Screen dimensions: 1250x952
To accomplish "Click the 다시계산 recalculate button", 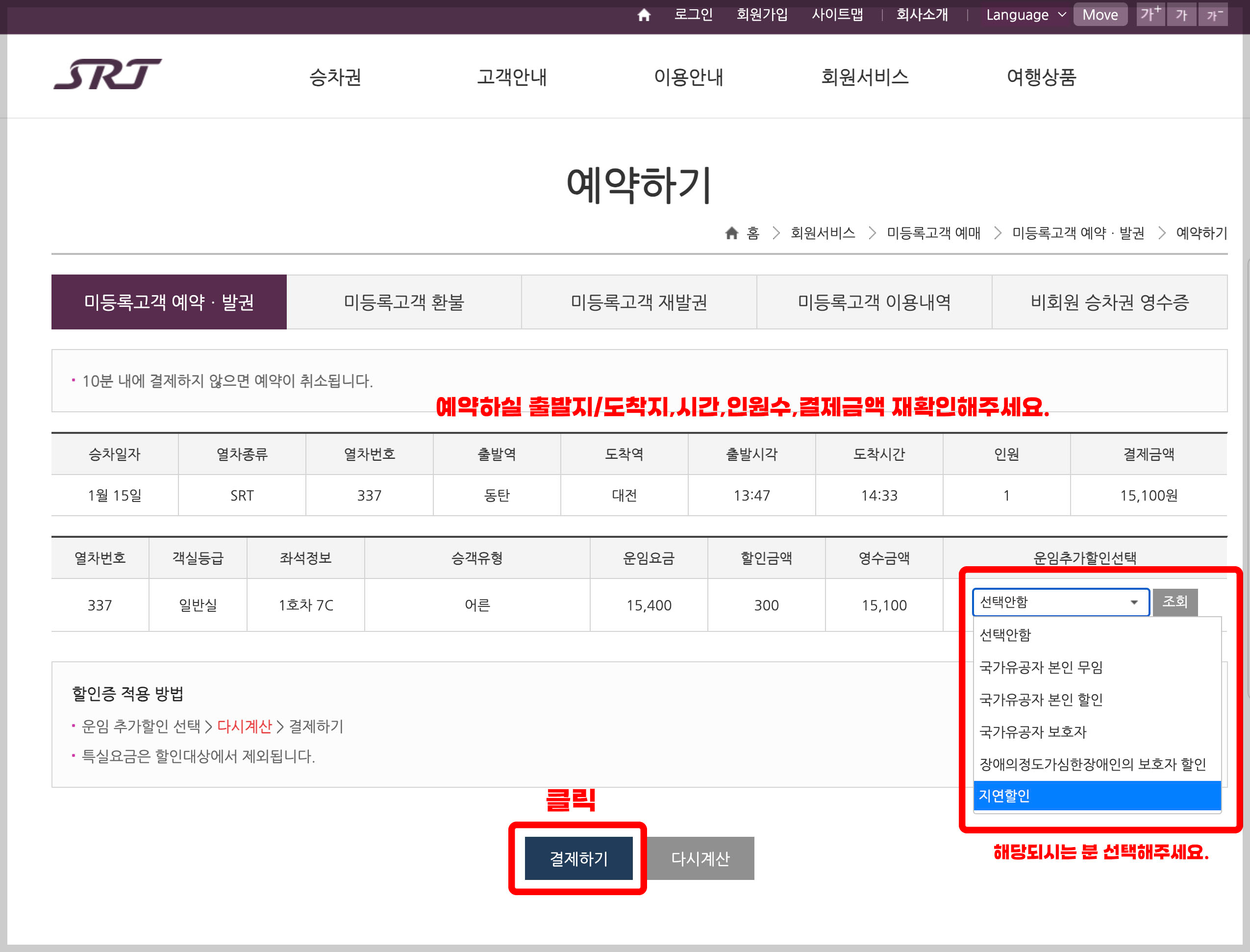I will coord(701,858).
